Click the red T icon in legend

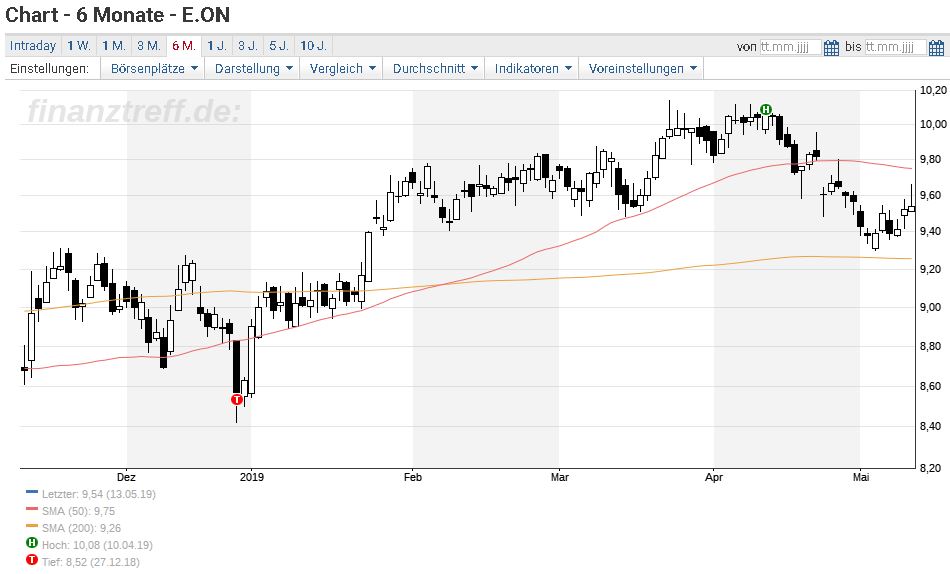point(32,560)
